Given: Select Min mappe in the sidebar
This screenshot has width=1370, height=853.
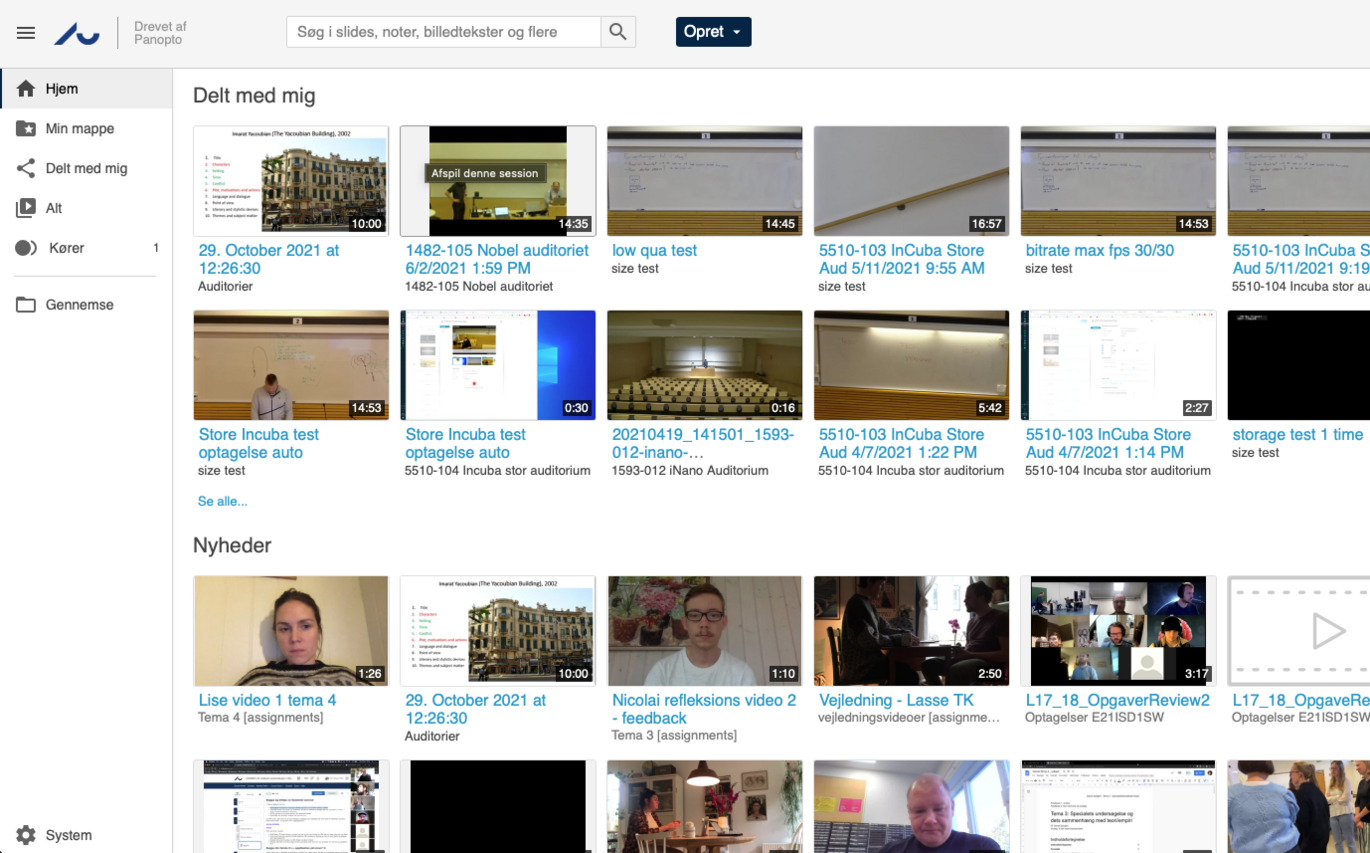Looking at the screenshot, I should [x=80, y=129].
